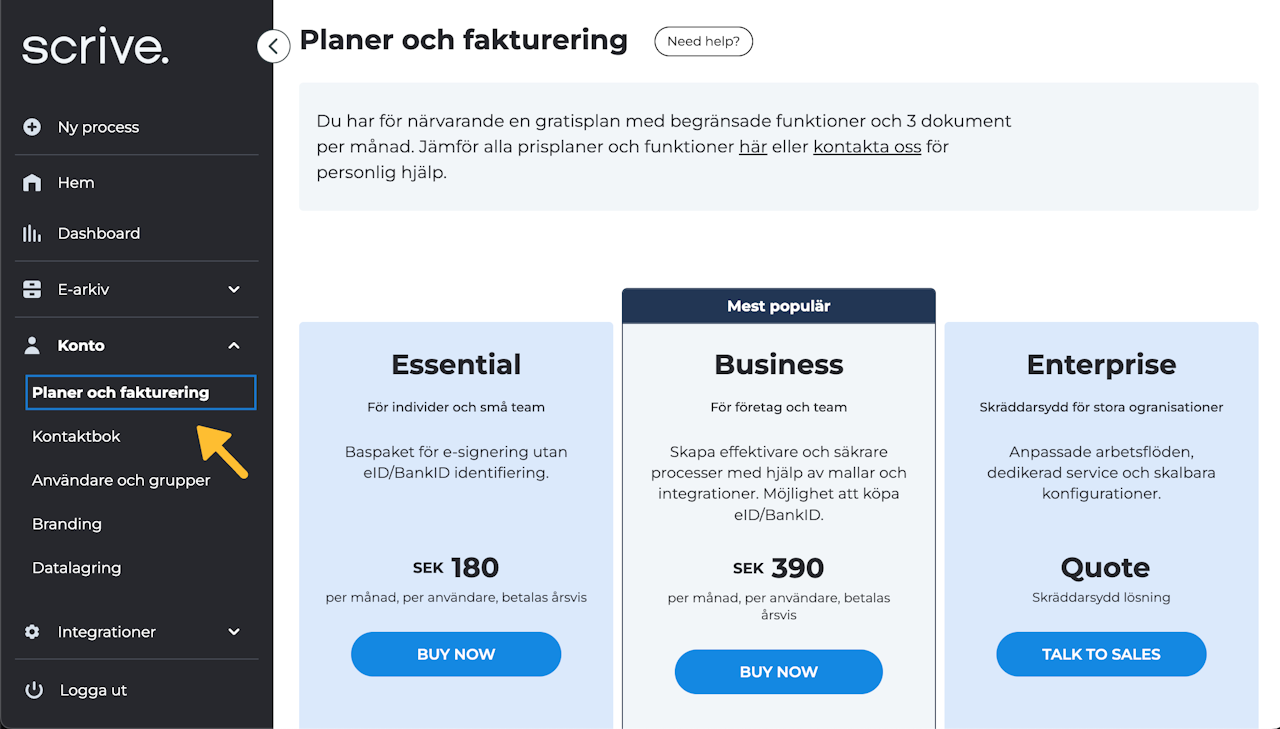Screen dimensions: 1280x729
Task: Expand the E-arkiv section chevron
Action: pyautogui.click(x=234, y=289)
